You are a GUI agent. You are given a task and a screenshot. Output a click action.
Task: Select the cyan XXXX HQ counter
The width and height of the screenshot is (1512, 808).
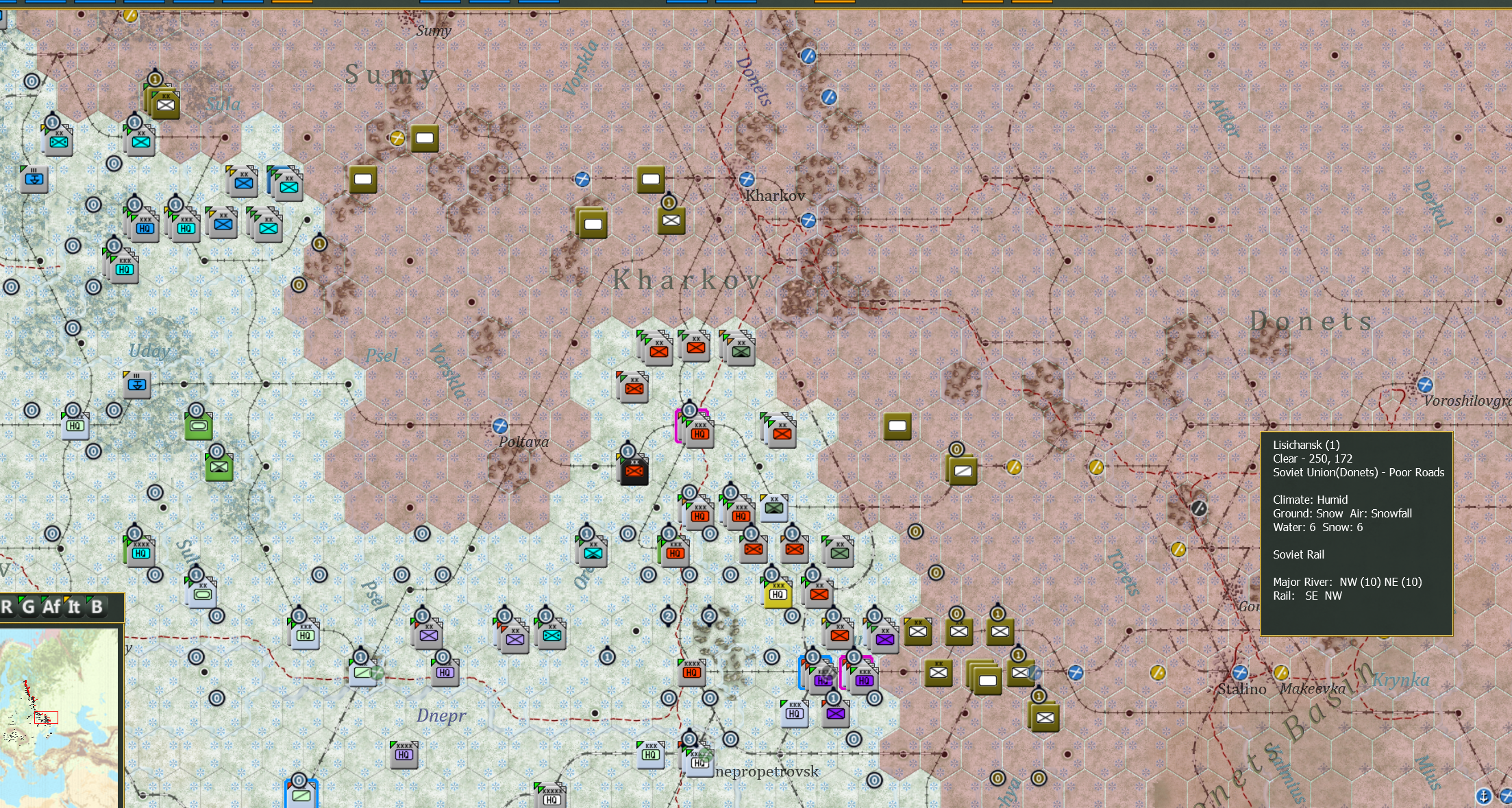[140, 552]
